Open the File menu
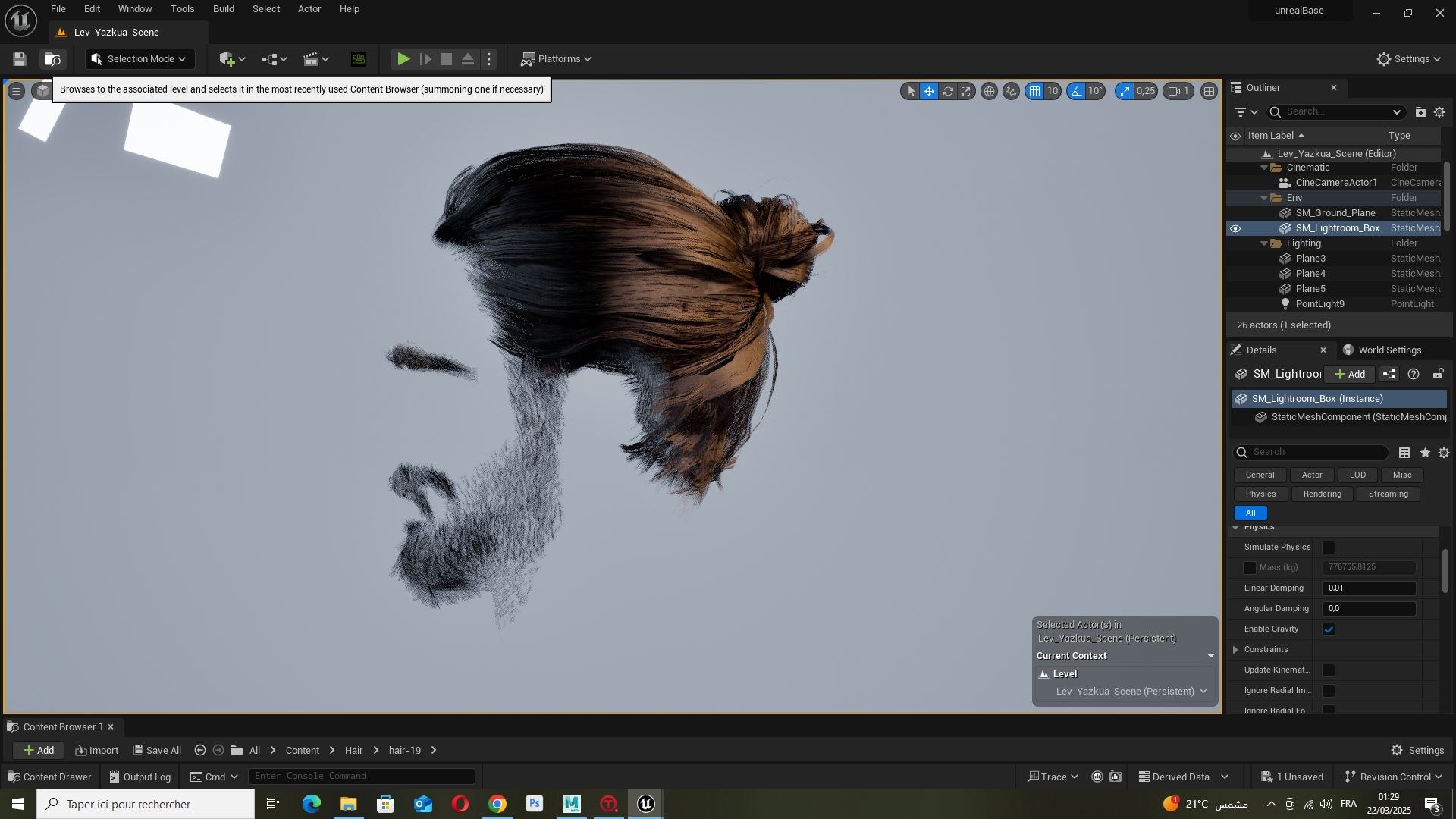 pyautogui.click(x=58, y=9)
